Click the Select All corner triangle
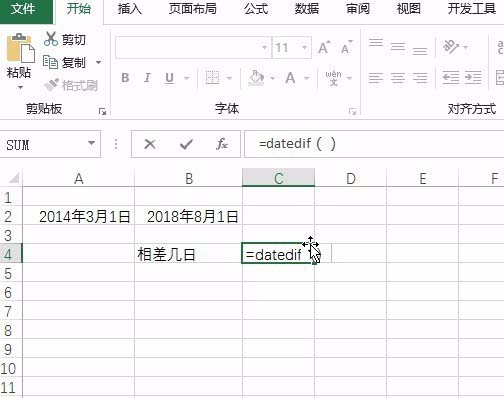The width and height of the screenshot is (504, 398). 14,179
